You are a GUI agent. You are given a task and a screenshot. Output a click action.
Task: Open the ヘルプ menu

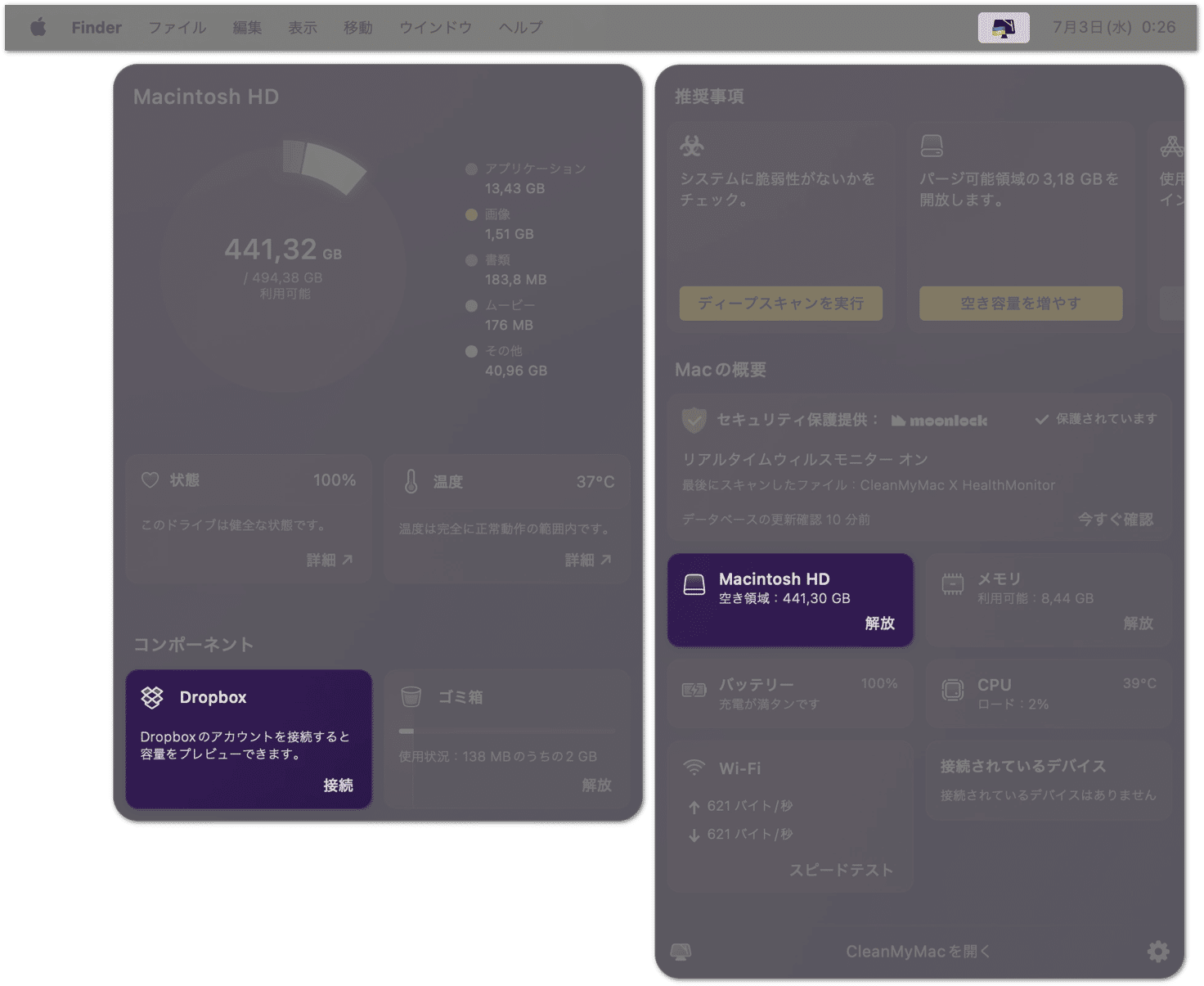point(521,27)
